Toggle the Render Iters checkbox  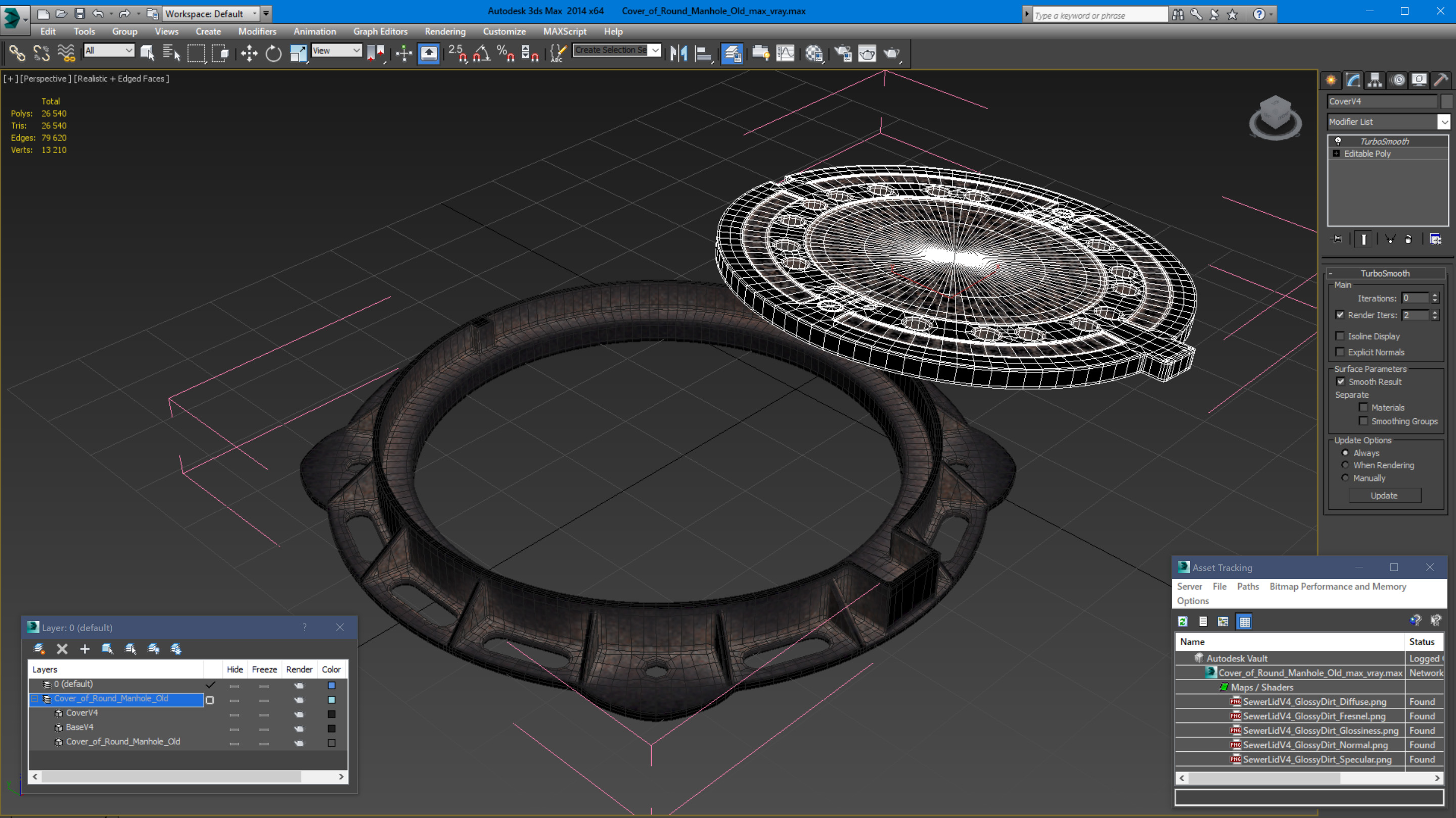click(1340, 315)
